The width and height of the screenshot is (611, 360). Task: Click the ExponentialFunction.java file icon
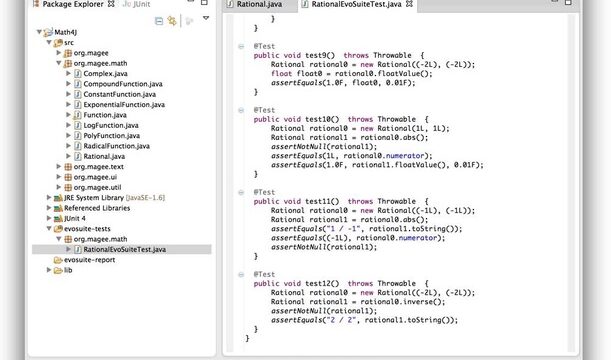click(x=78, y=104)
